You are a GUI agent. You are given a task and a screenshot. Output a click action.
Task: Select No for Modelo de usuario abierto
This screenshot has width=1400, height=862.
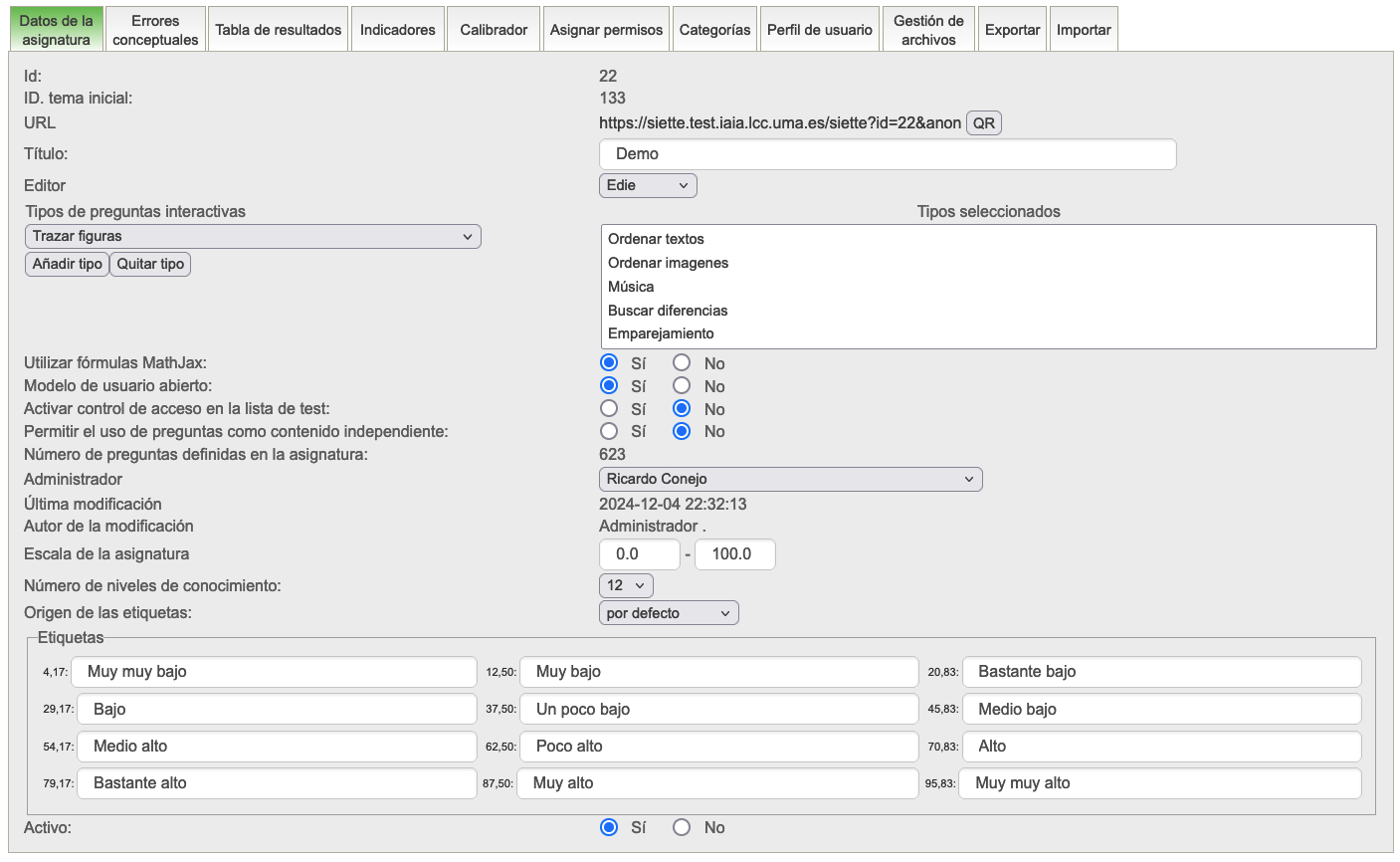point(682,385)
